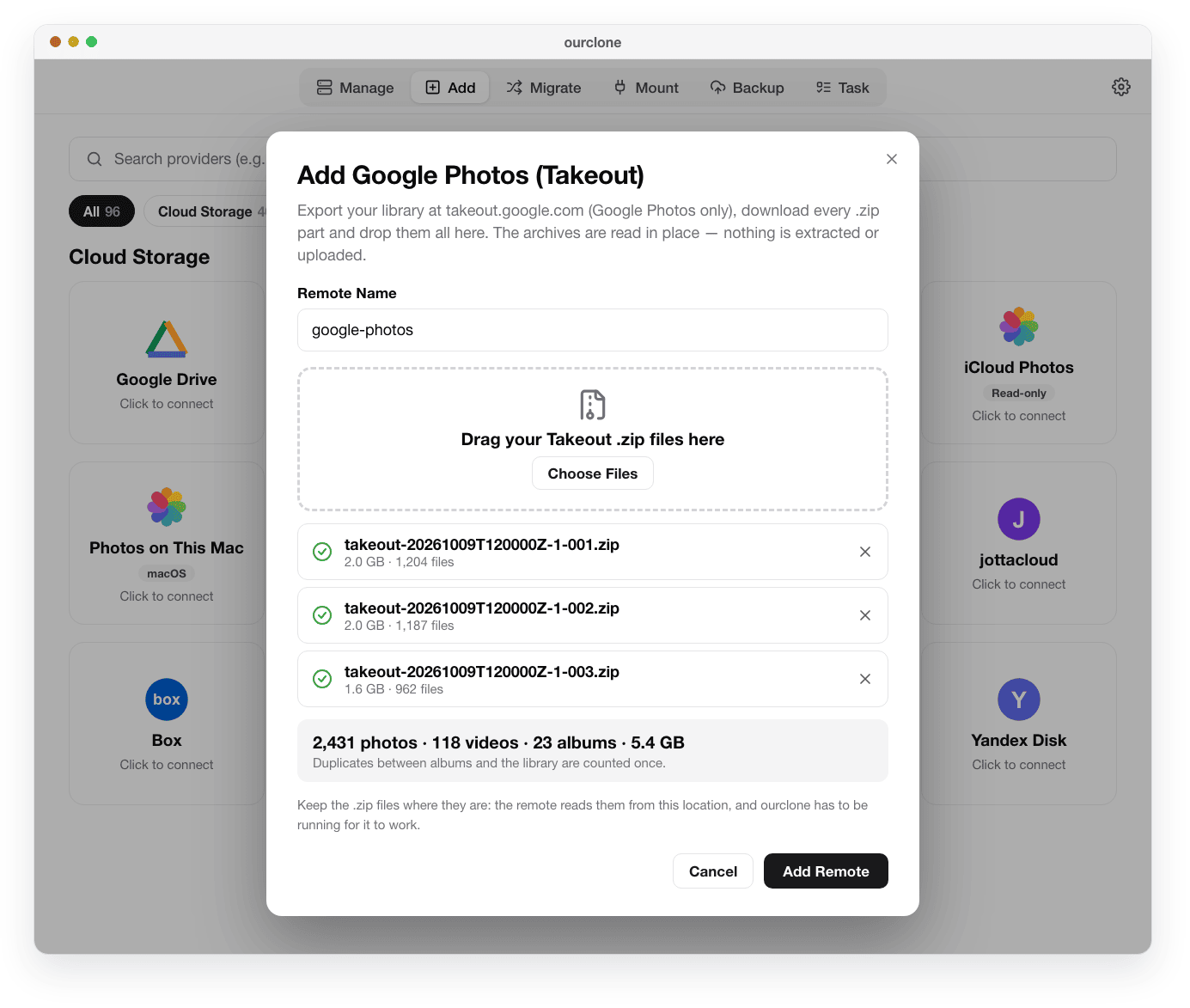This screenshot has height=1008, width=1190.
Task: Click the Drag your Takeout .zip drop zone
Action: pos(593,439)
